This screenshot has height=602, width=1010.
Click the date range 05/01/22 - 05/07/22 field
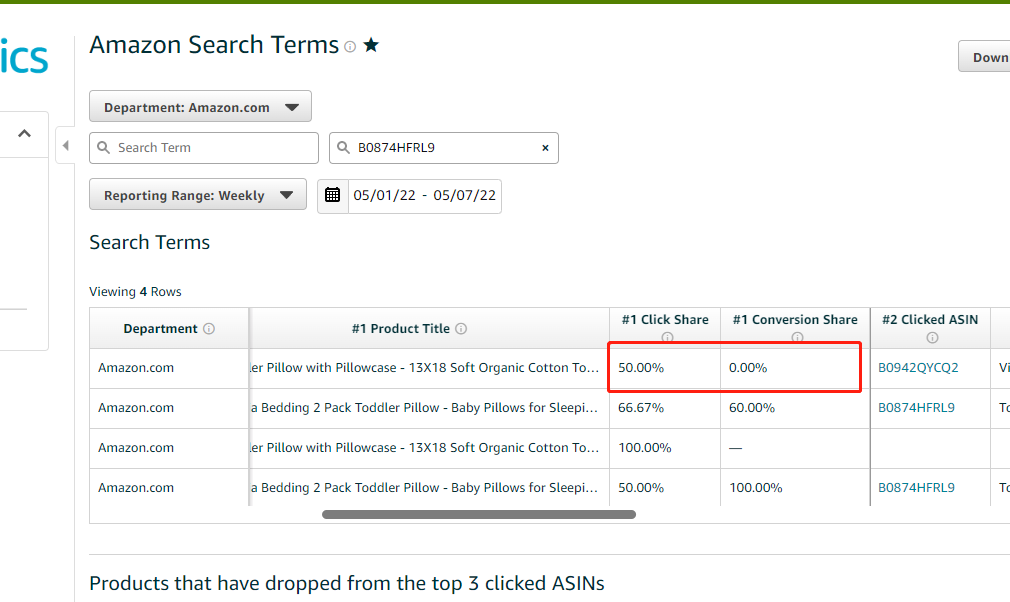click(x=424, y=196)
